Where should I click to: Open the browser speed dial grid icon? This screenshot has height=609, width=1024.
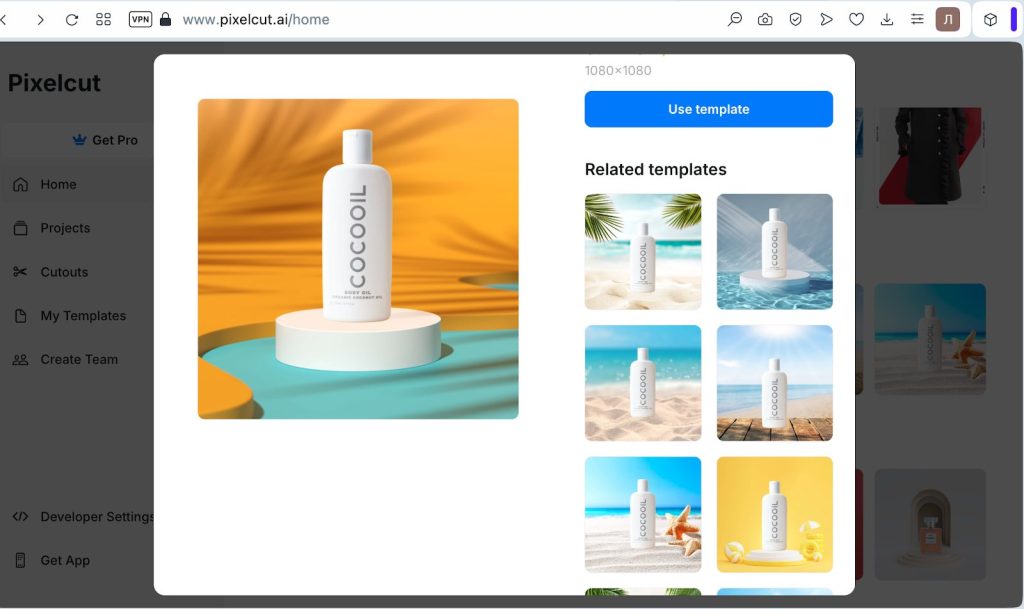pos(103,20)
